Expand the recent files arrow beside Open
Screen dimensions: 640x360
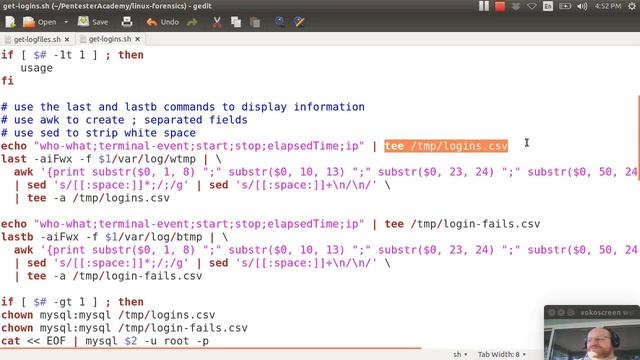66,22
